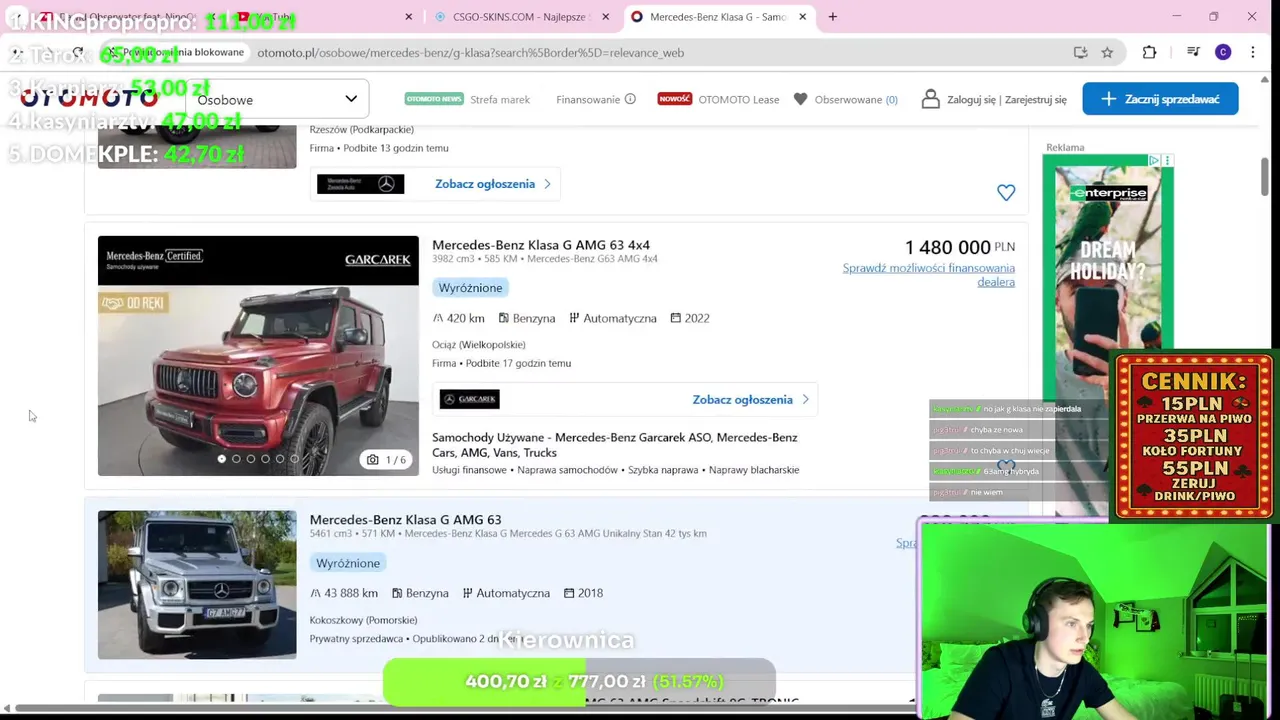Click the Samochody Używane Garcarek ASO heading
The height and width of the screenshot is (720, 1280).
(x=614, y=445)
